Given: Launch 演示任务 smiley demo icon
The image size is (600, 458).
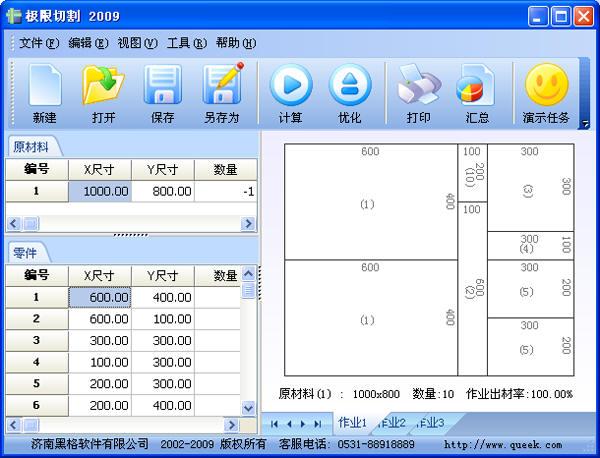Looking at the screenshot, I should [546, 85].
